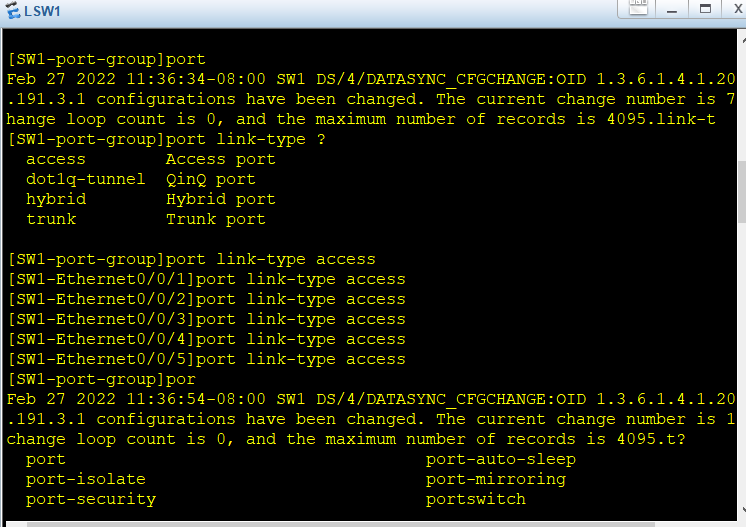Click the 'dot1q-tunnel' link-type option text
746x527 pixels.
tap(86, 179)
